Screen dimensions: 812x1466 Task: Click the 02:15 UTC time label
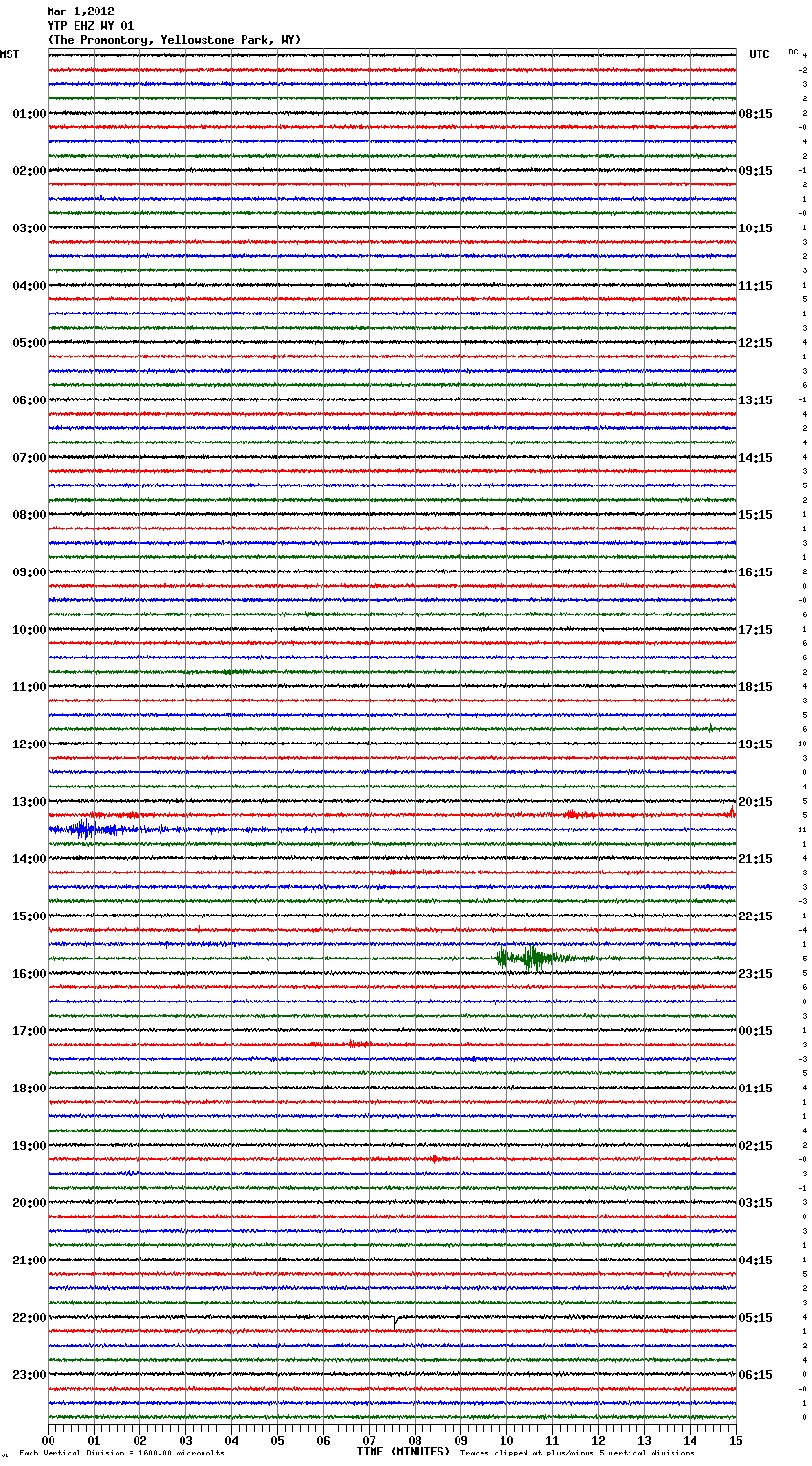(756, 1146)
